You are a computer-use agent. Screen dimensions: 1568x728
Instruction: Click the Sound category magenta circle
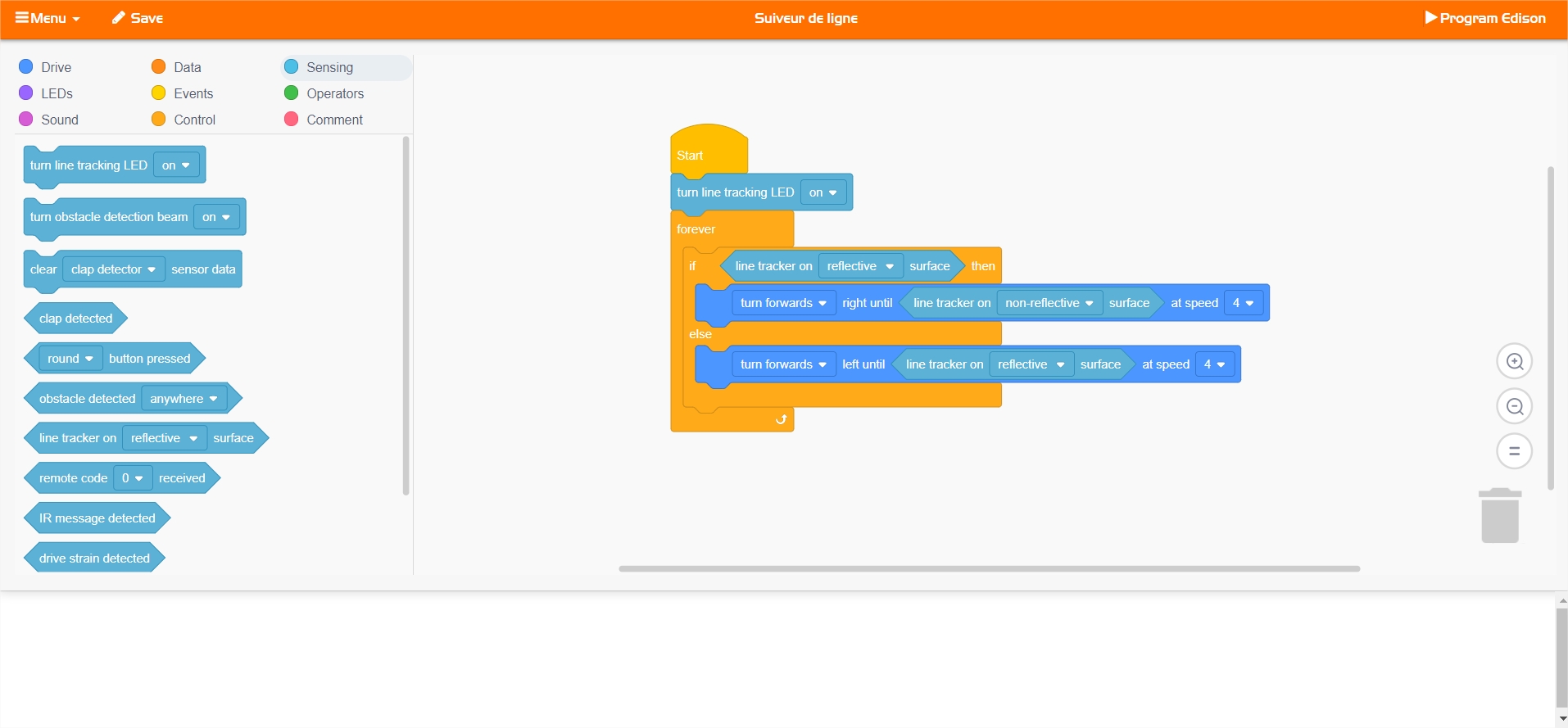coord(26,120)
